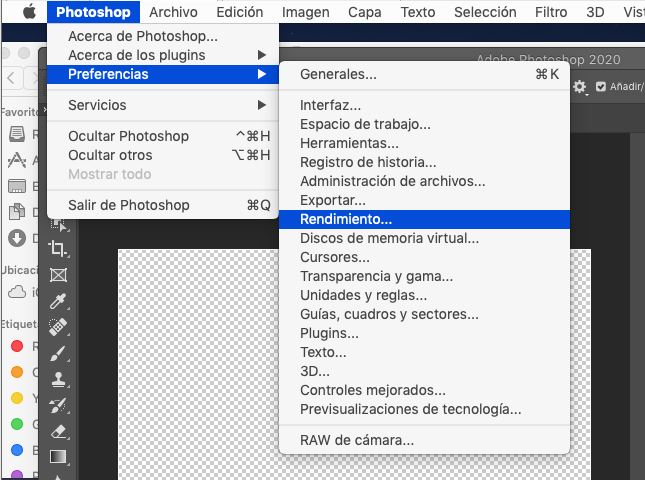The width and height of the screenshot is (645, 480).
Task: Pick the Eyedropper tool
Action: click(57, 300)
